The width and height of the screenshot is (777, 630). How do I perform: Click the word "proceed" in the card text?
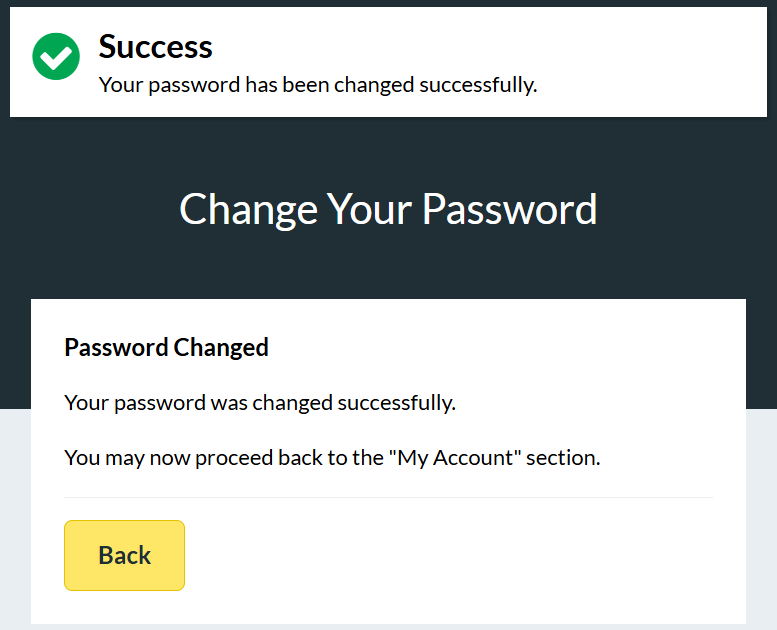(233, 459)
